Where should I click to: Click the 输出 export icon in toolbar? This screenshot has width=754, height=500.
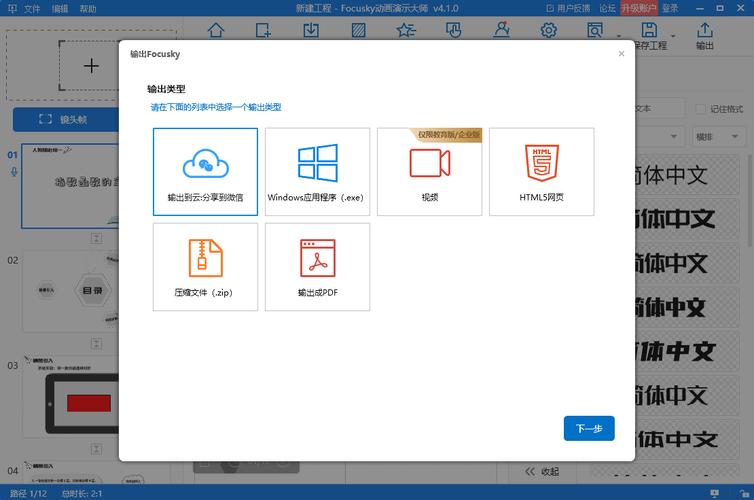[x=705, y=36]
